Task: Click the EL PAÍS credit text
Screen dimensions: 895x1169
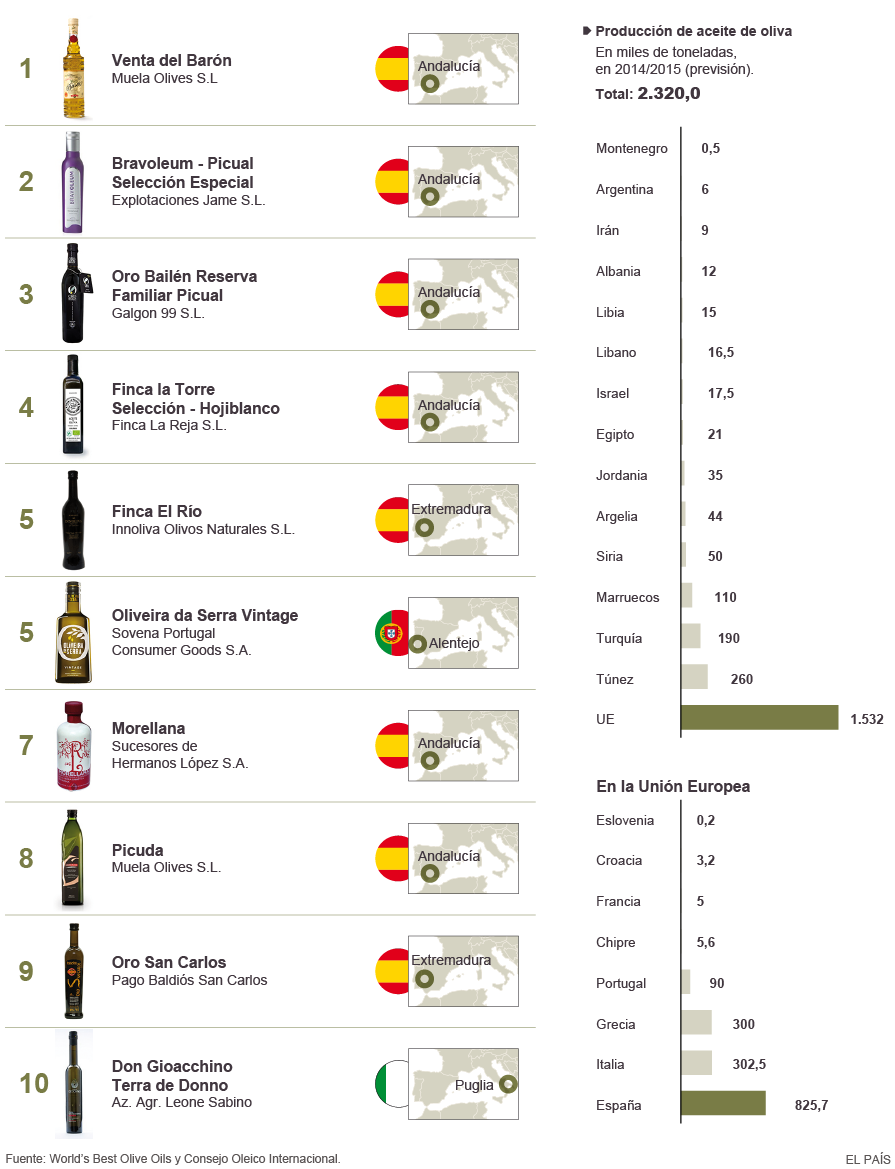Action: [865, 1159]
